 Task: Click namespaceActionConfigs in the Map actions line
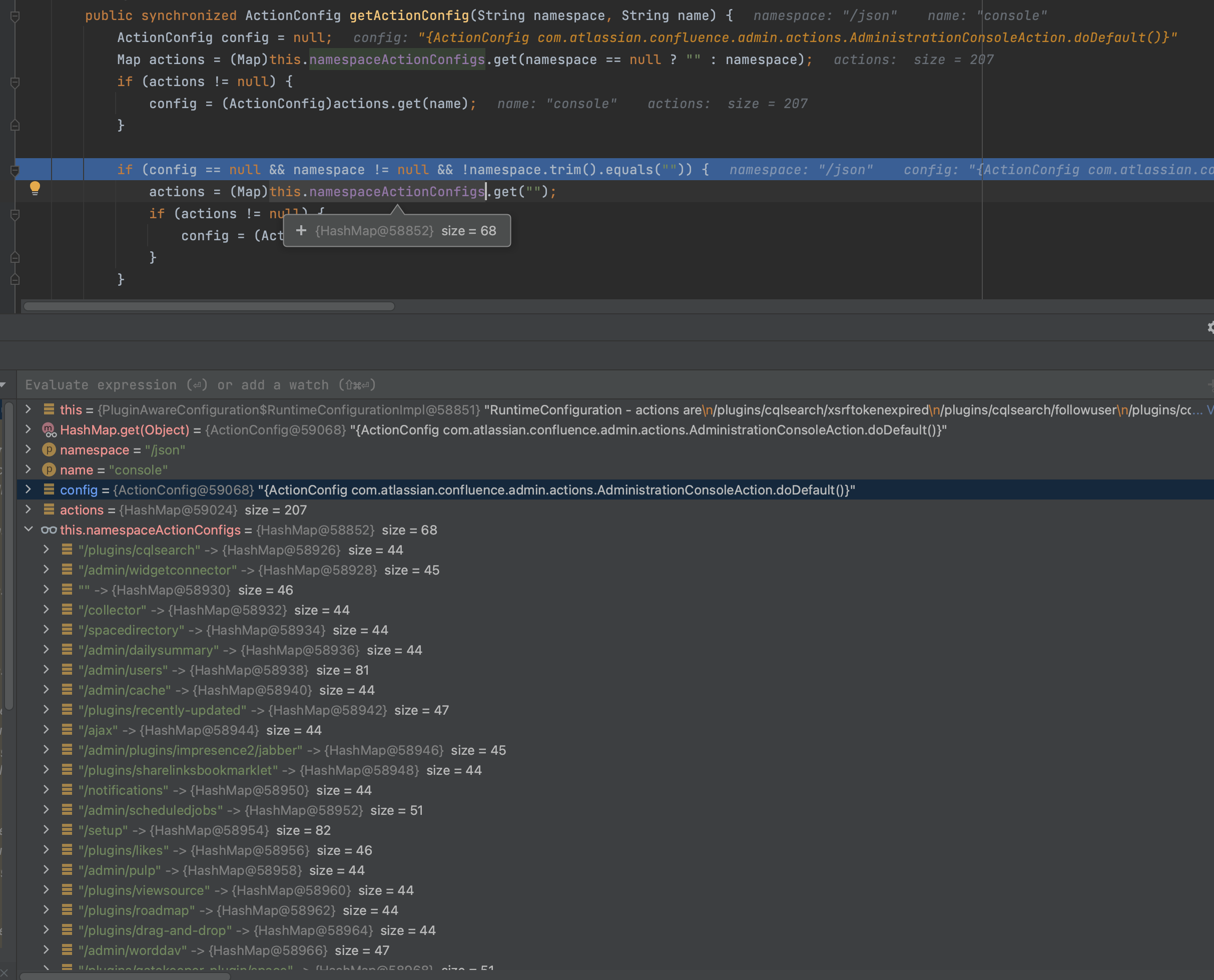397,60
